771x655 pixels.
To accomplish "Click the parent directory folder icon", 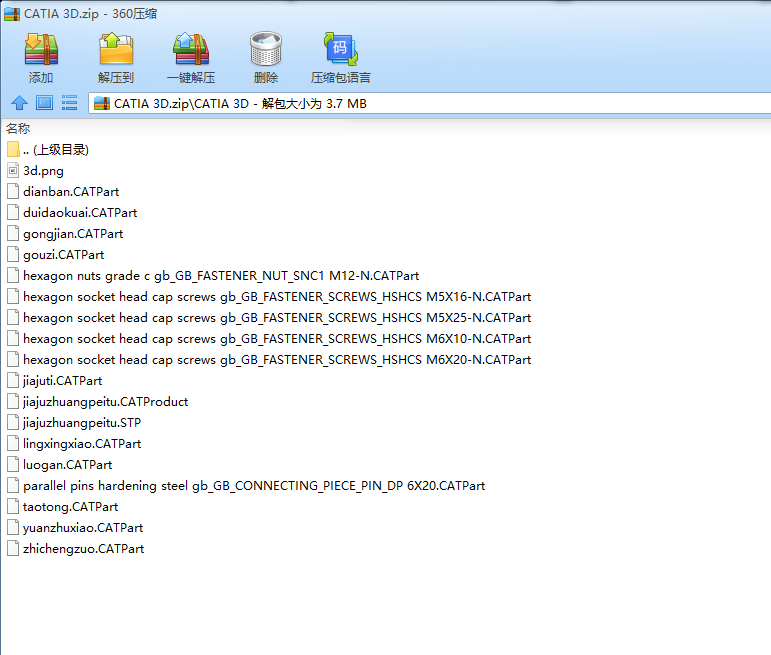I will (13, 149).
